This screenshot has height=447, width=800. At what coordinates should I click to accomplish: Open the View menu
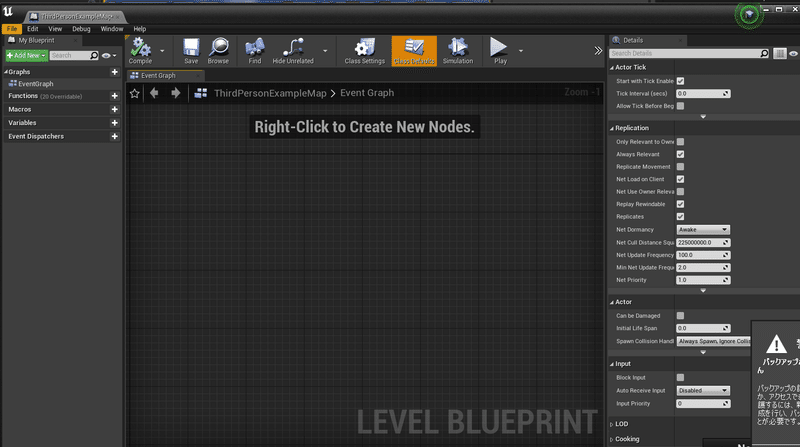point(55,29)
